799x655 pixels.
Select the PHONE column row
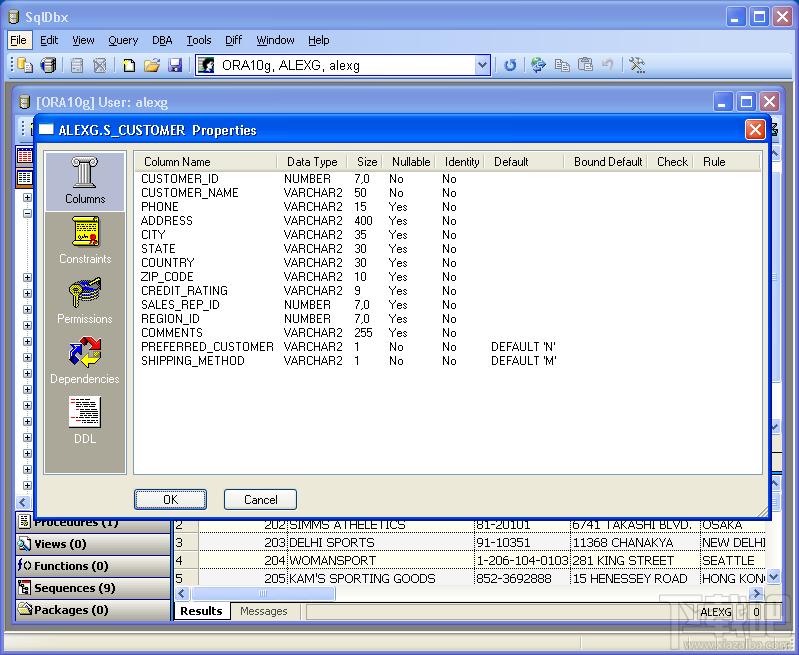pyautogui.click(x=448, y=207)
